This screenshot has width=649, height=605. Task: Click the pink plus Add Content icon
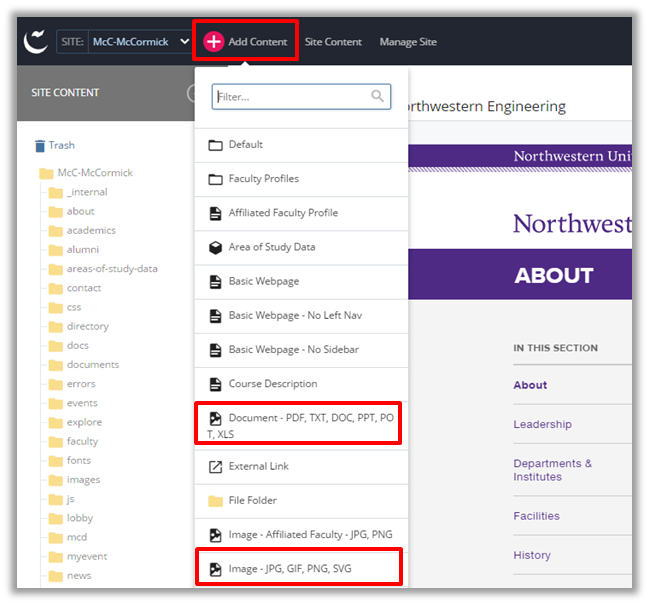(x=214, y=41)
